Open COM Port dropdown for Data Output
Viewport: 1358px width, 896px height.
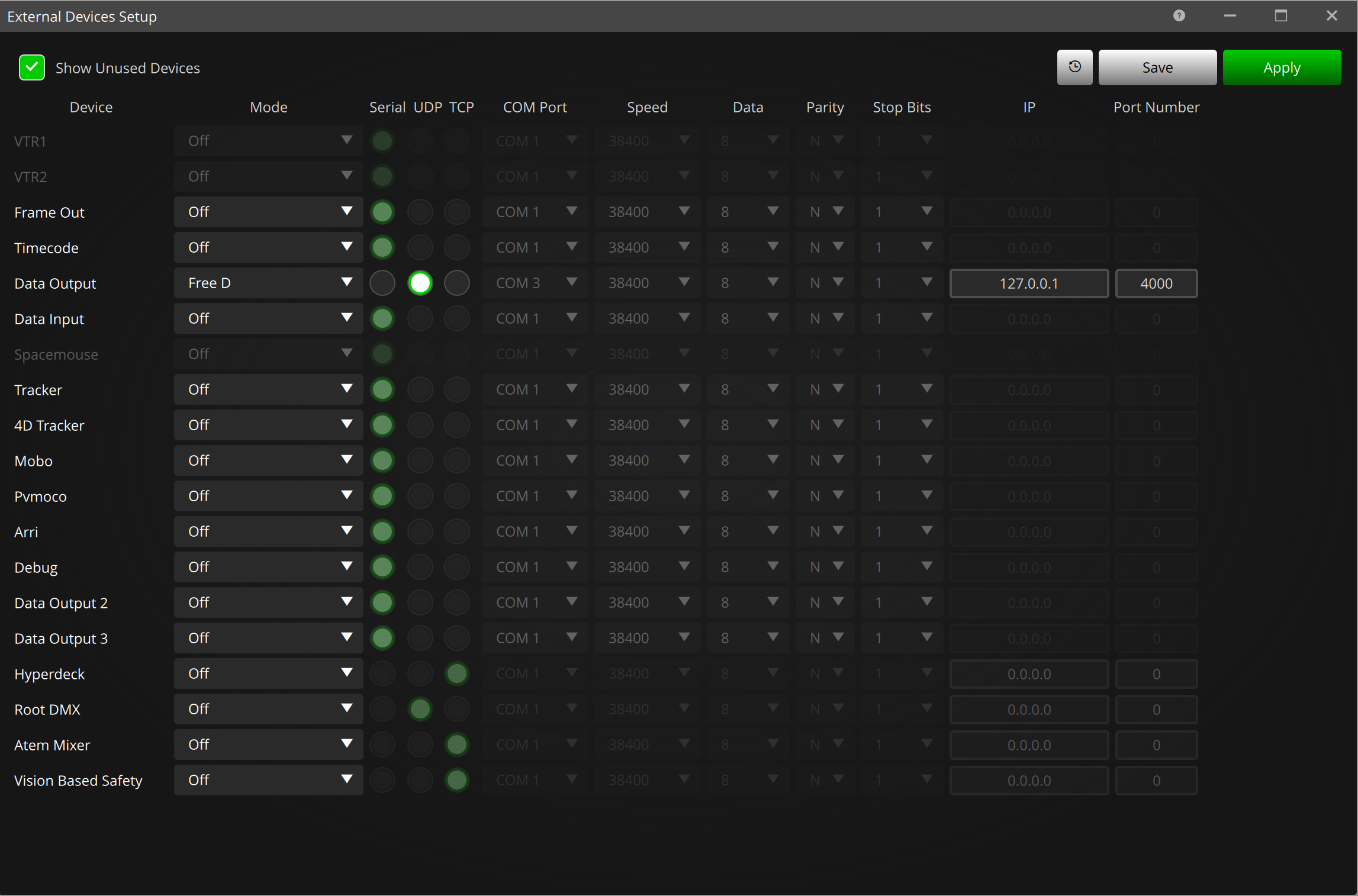point(535,283)
